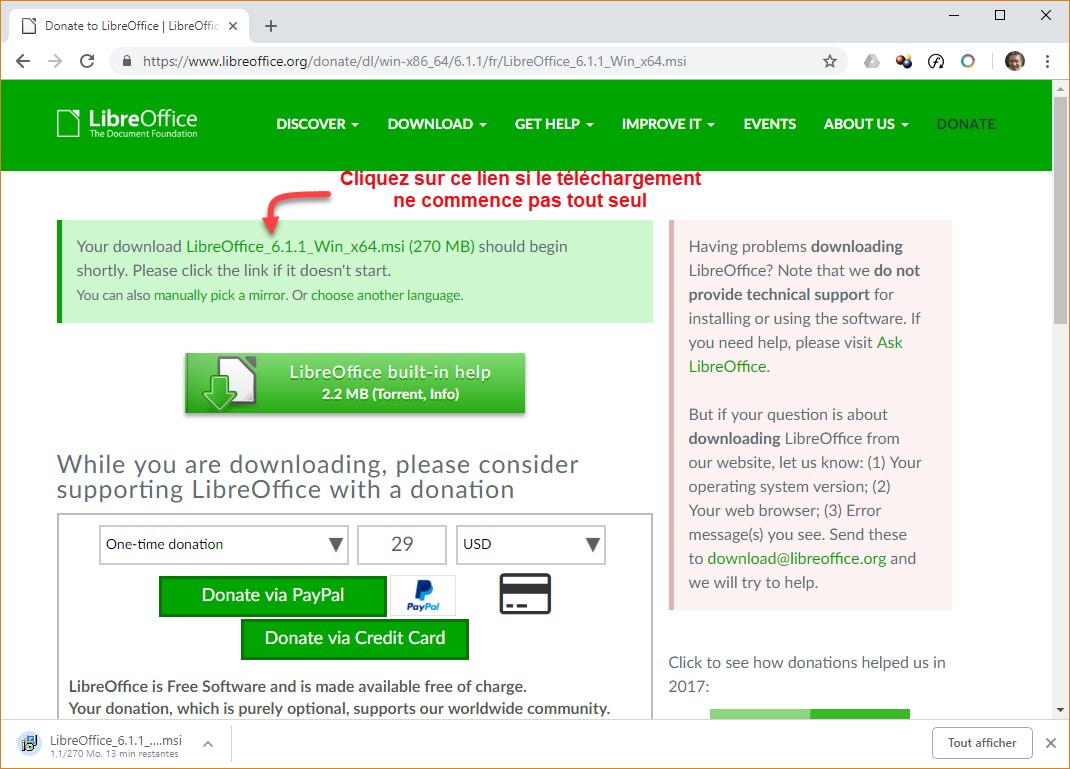Click the PayPal logo image

point(423,596)
